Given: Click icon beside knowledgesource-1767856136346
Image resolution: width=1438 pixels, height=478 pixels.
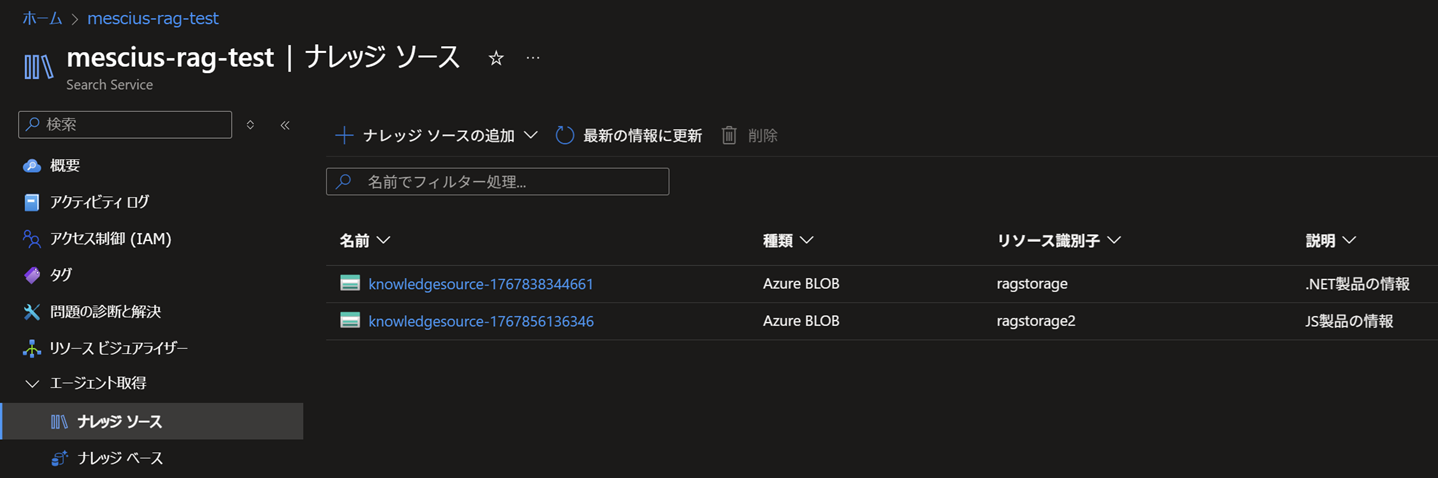Looking at the screenshot, I should point(350,321).
